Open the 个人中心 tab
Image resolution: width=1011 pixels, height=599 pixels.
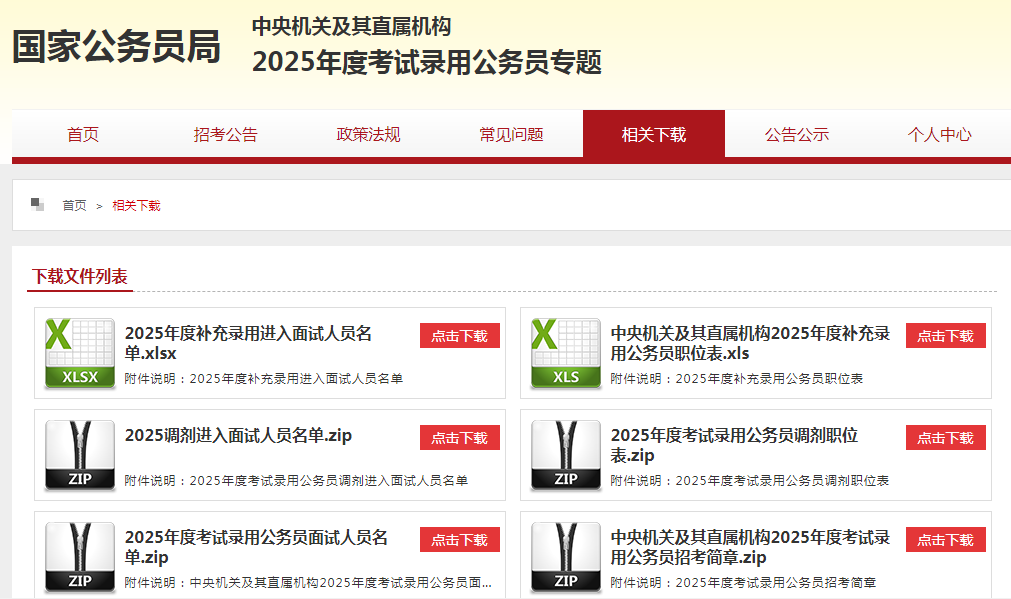939,135
